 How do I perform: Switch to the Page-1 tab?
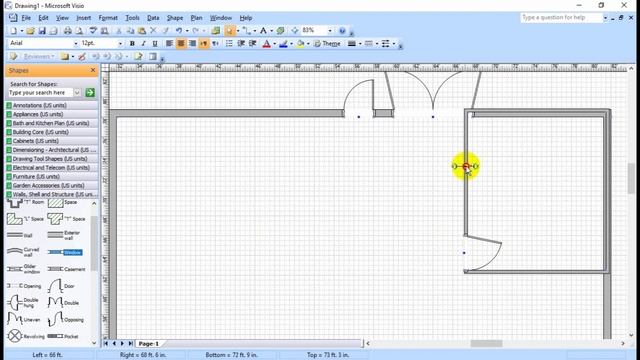[149, 344]
